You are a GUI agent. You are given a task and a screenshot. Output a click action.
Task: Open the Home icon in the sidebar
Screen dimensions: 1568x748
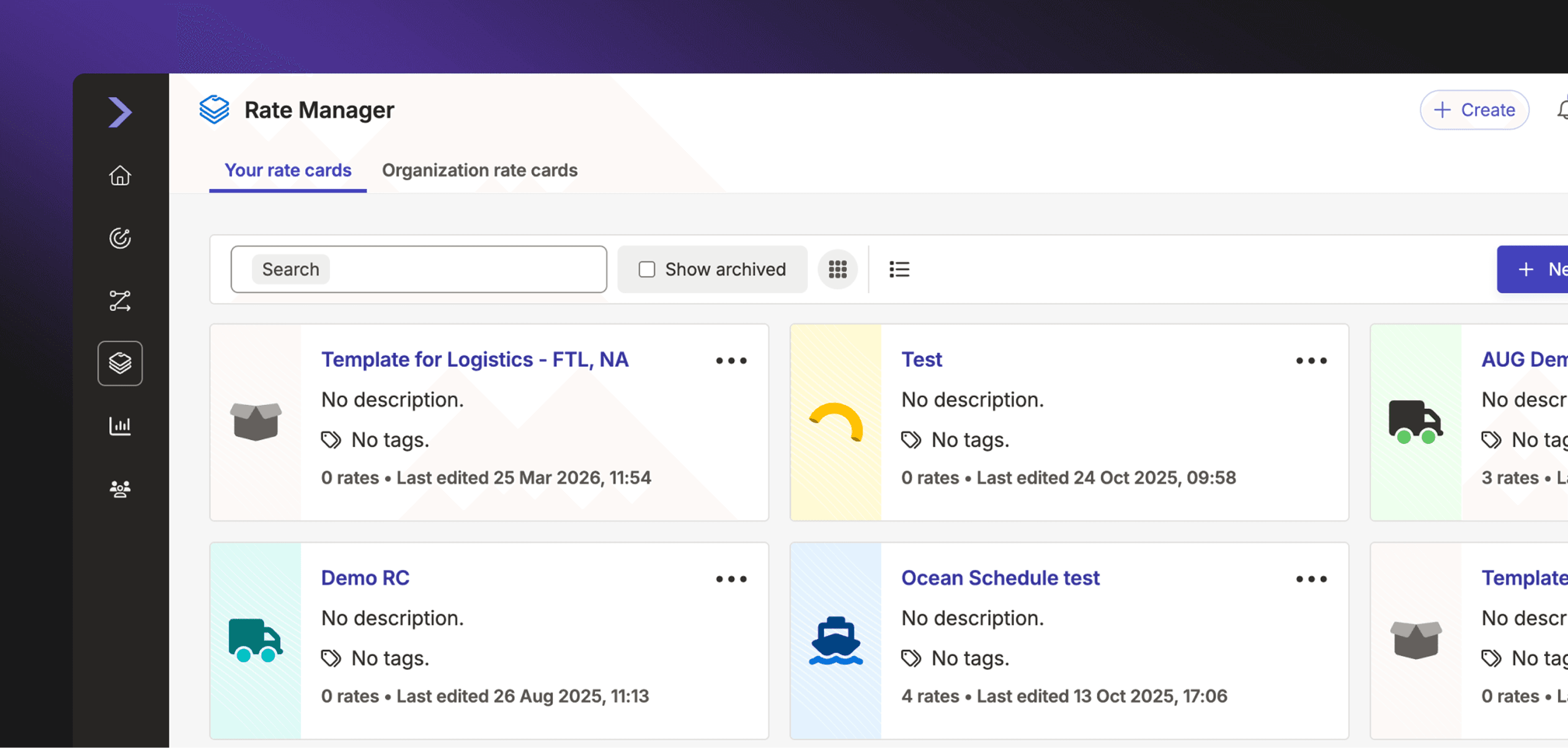(x=119, y=176)
